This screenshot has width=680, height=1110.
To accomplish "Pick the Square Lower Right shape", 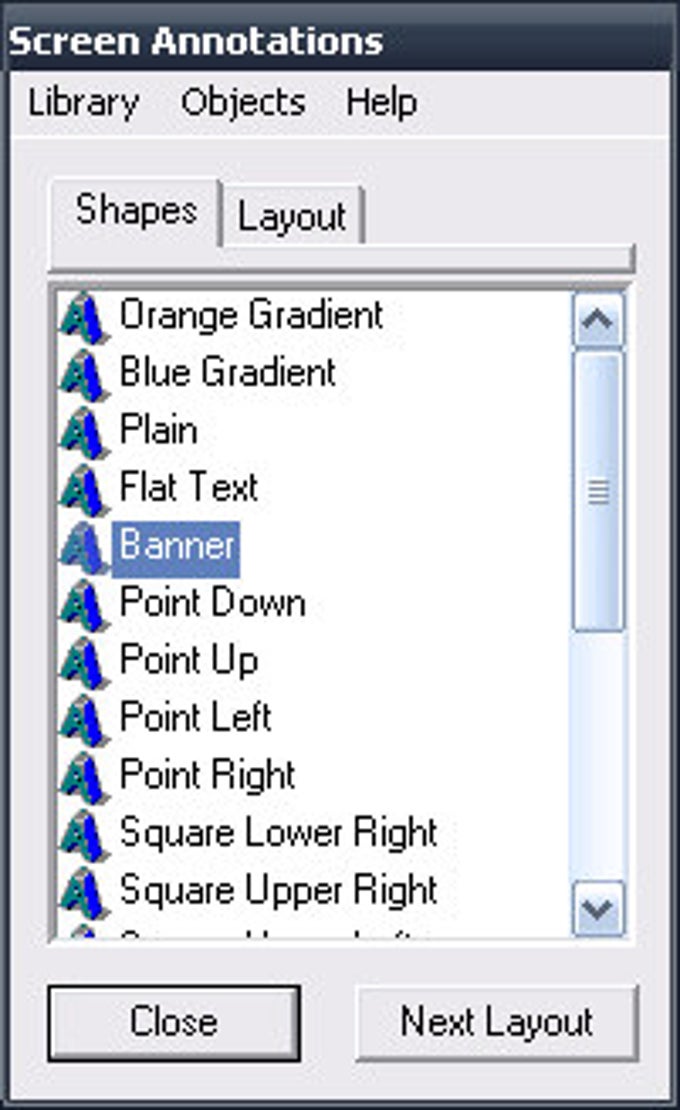I will pos(279,832).
